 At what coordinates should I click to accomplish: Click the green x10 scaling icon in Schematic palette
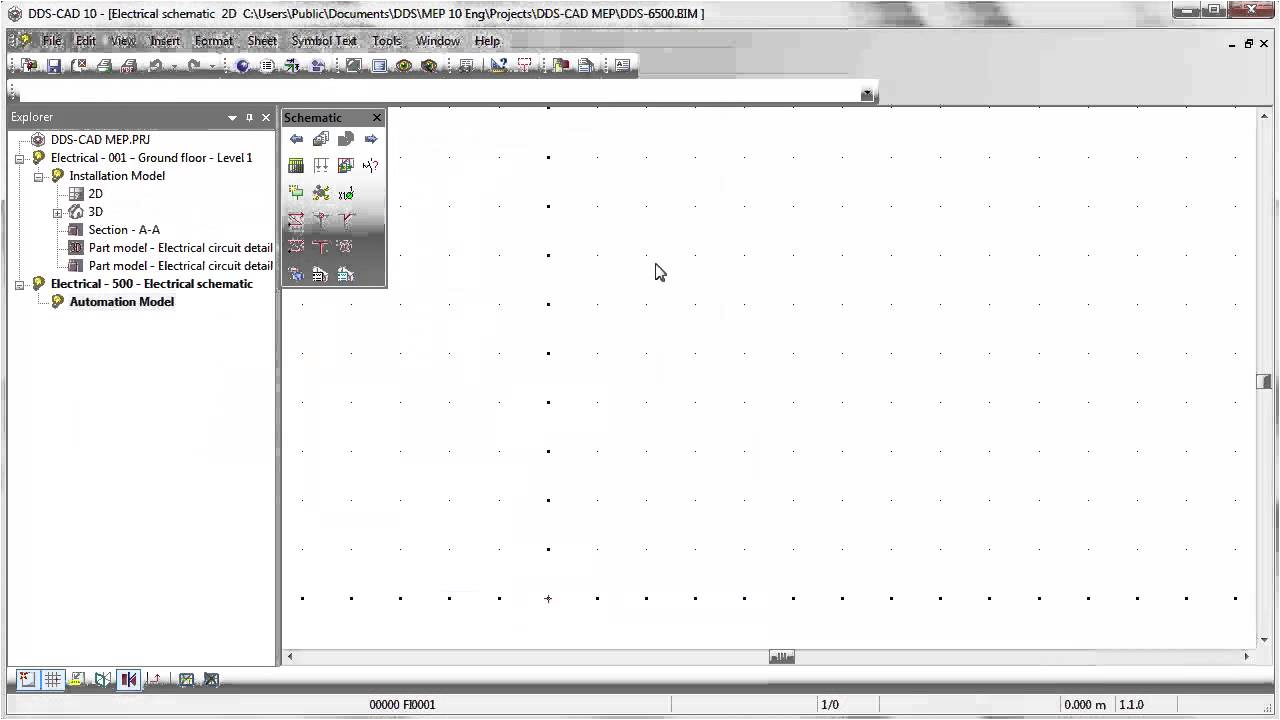346,192
